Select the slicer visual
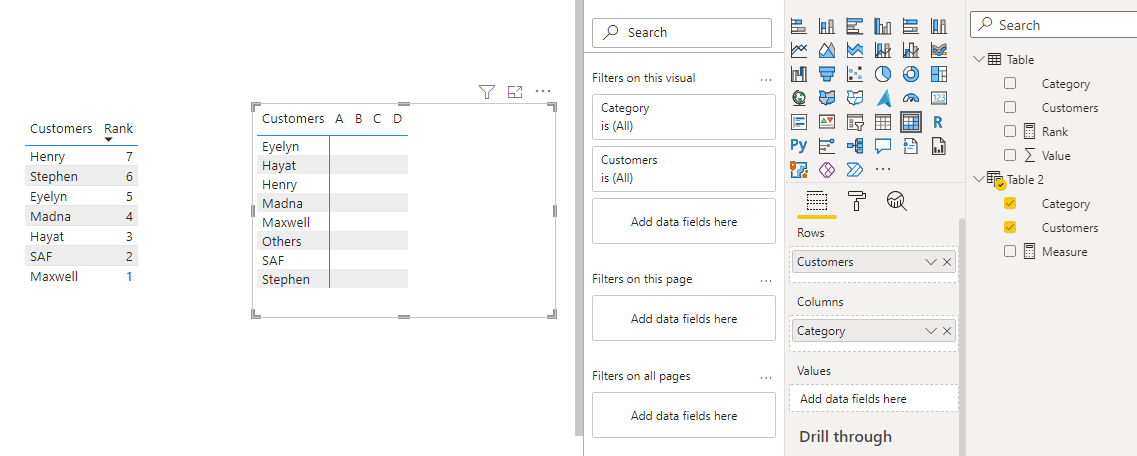The width and height of the screenshot is (1137, 456). 855,122
